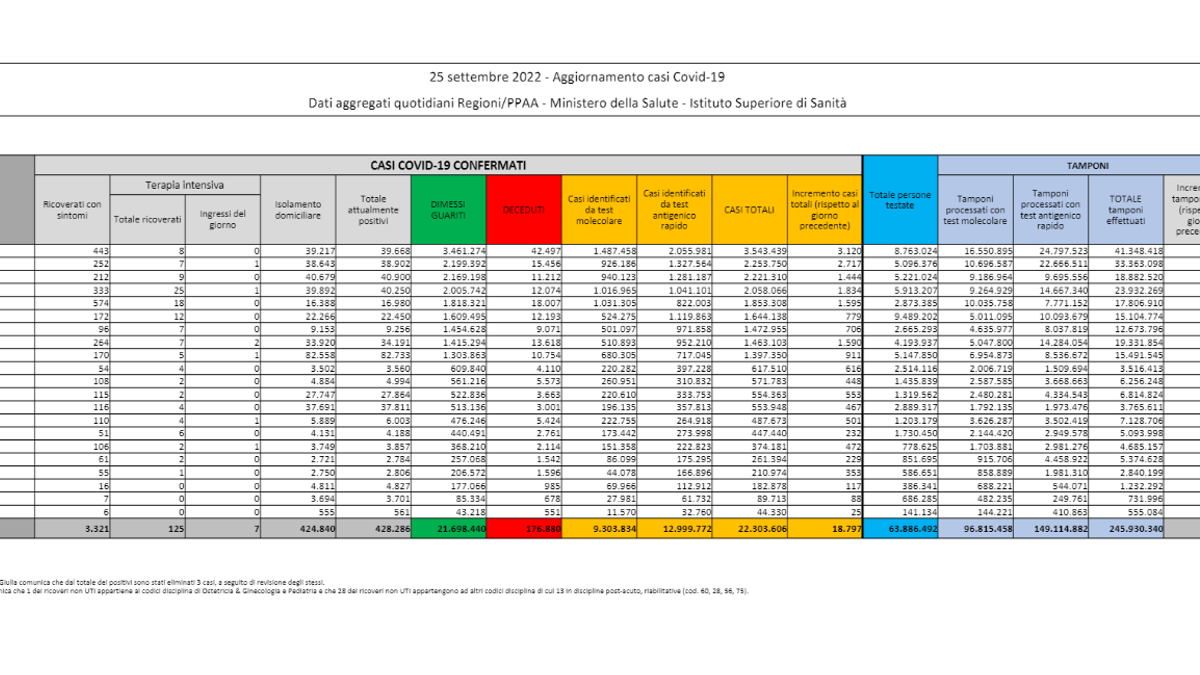The image size is (1200, 675).
Task: Click the total recovered cell 21.698.440
Action: pyautogui.click(x=448, y=528)
